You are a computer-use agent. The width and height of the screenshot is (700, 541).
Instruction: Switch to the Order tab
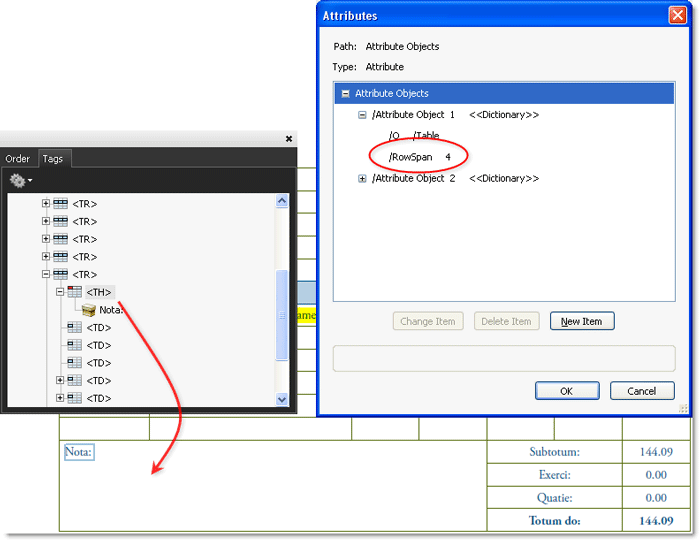[18, 159]
